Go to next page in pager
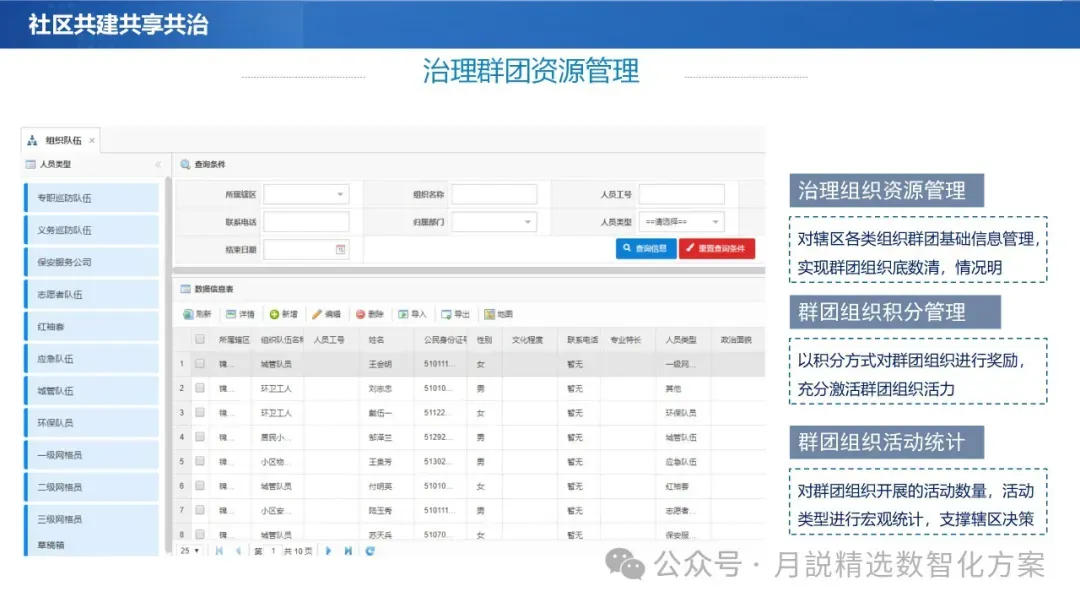This screenshot has height=608, width=1080. click(329, 551)
